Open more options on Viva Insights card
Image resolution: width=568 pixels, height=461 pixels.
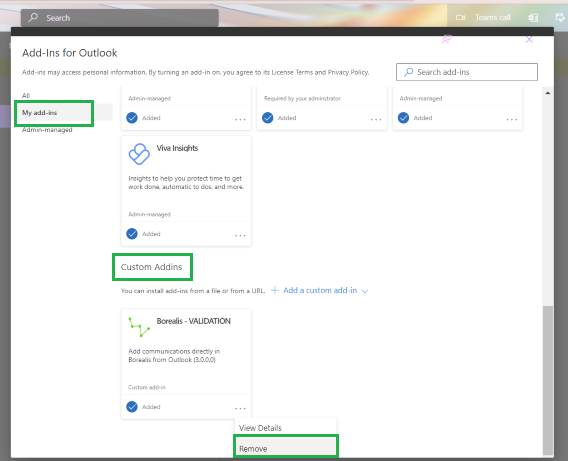[240, 235]
